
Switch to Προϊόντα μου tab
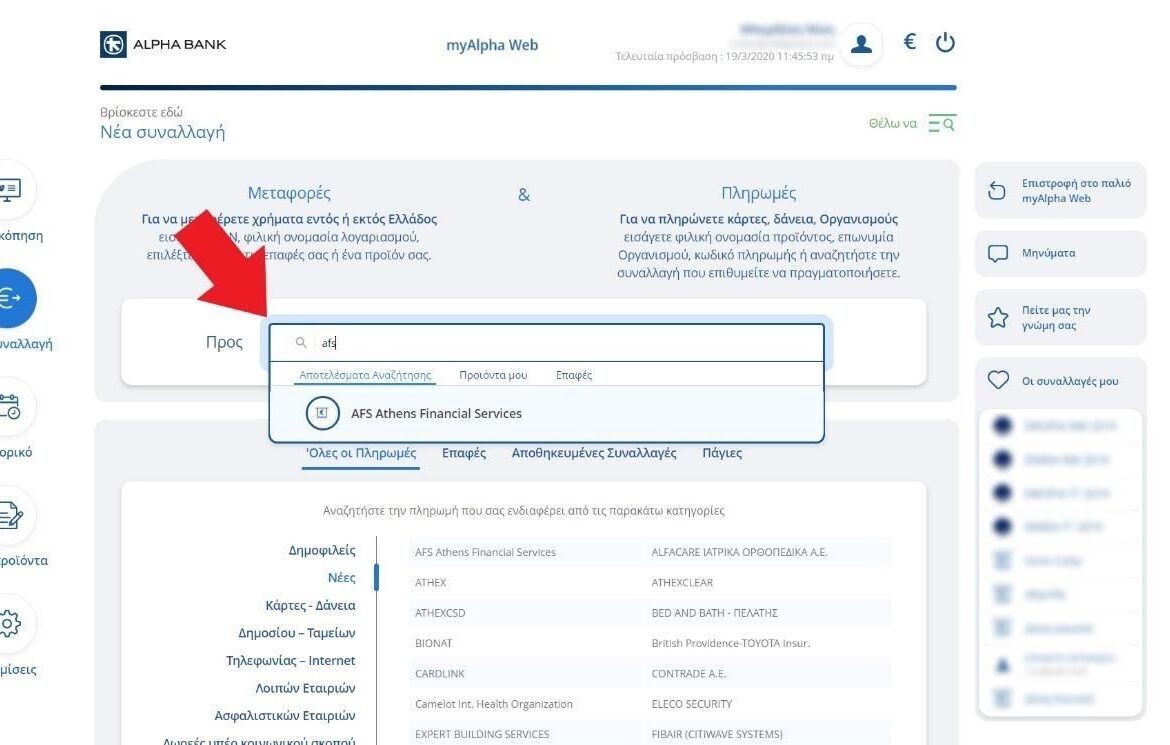[493, 375]
